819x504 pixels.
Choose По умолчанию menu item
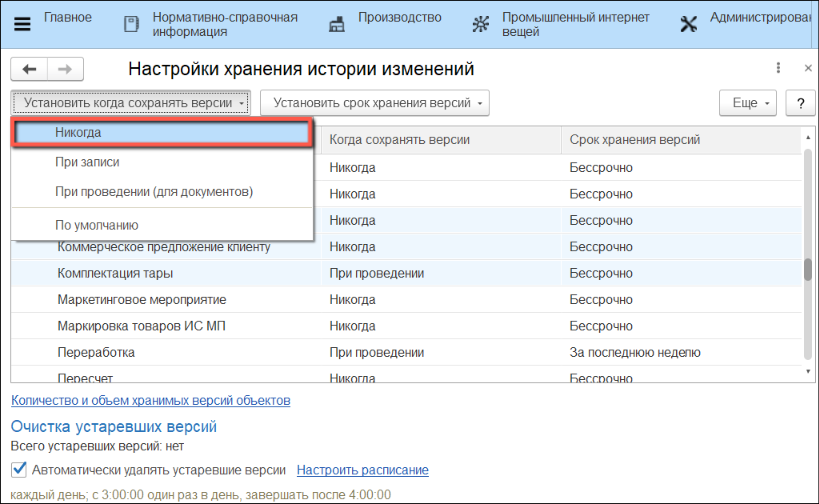[96, 225]
